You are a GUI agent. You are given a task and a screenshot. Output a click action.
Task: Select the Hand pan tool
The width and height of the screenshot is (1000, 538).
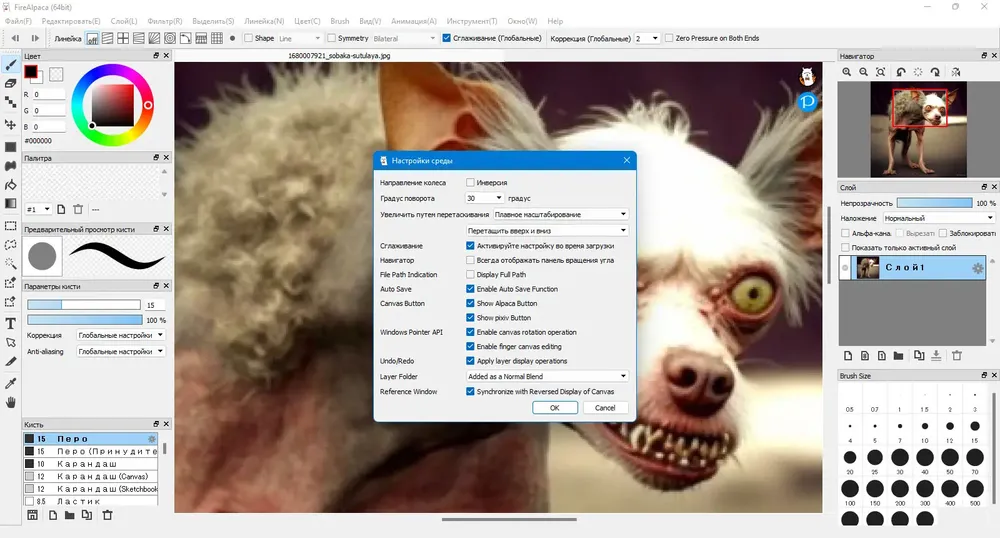point(10,402)
